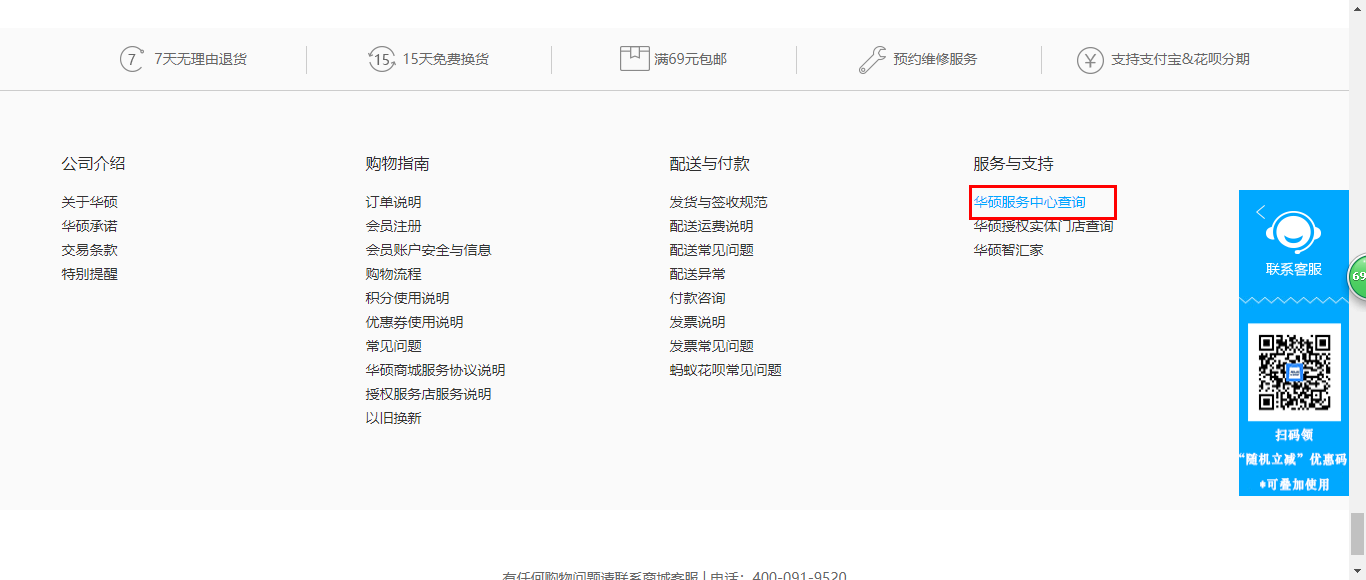Click the 扫码领优惠码 QR code

coord(1293,370)
